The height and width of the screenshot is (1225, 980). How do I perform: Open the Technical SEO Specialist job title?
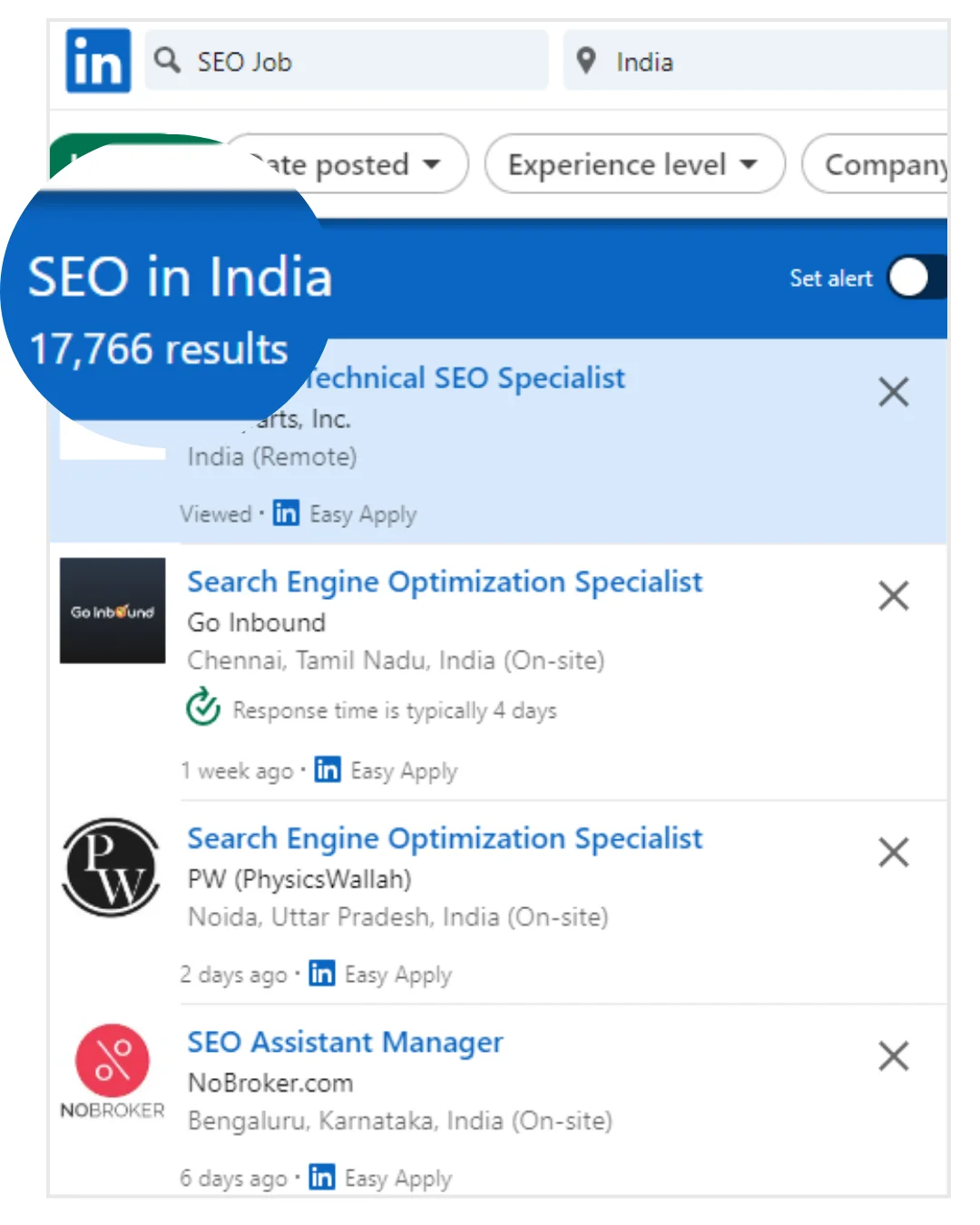[465, 378]
